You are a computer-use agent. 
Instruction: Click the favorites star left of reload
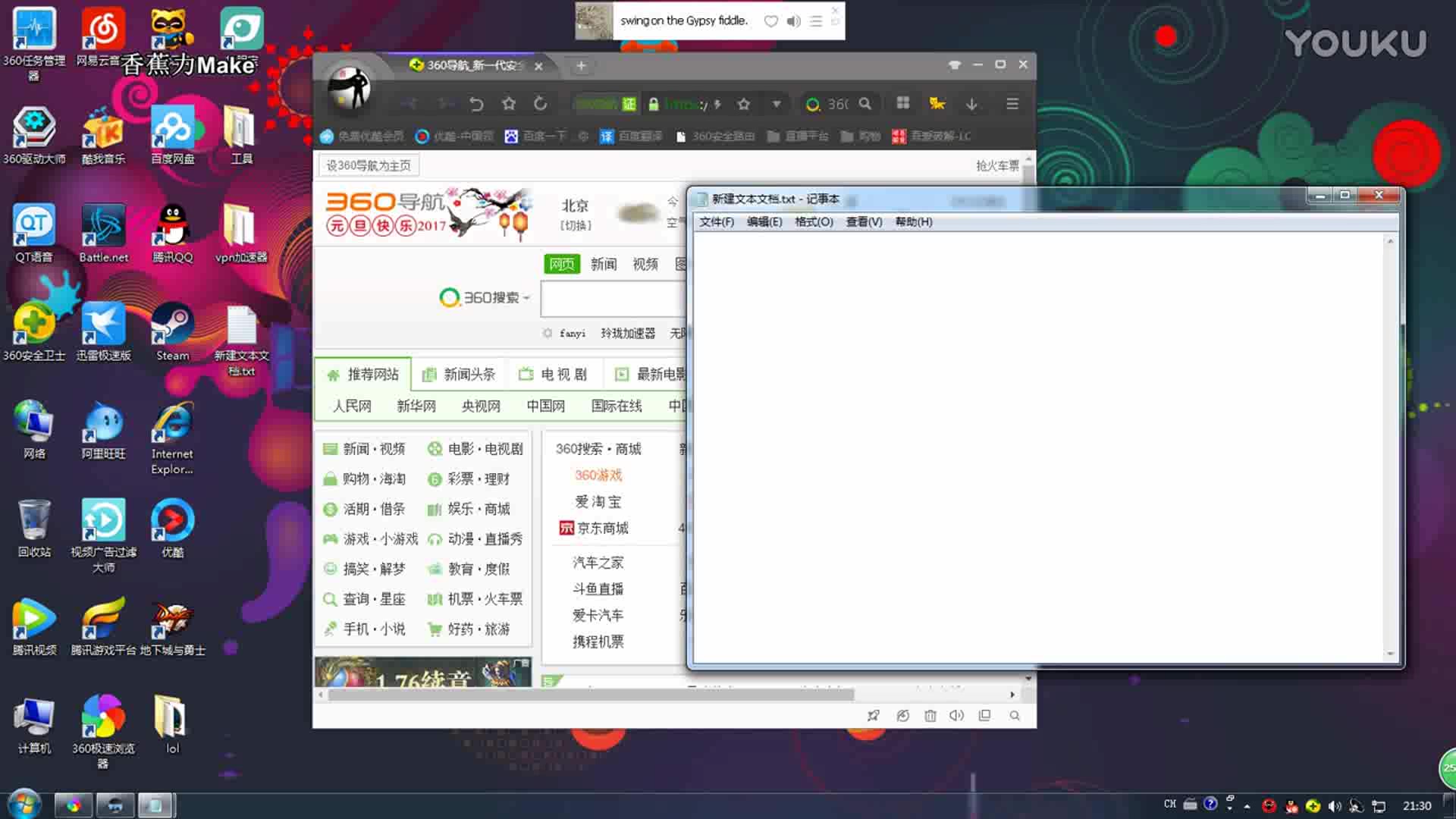click(509, 104)
